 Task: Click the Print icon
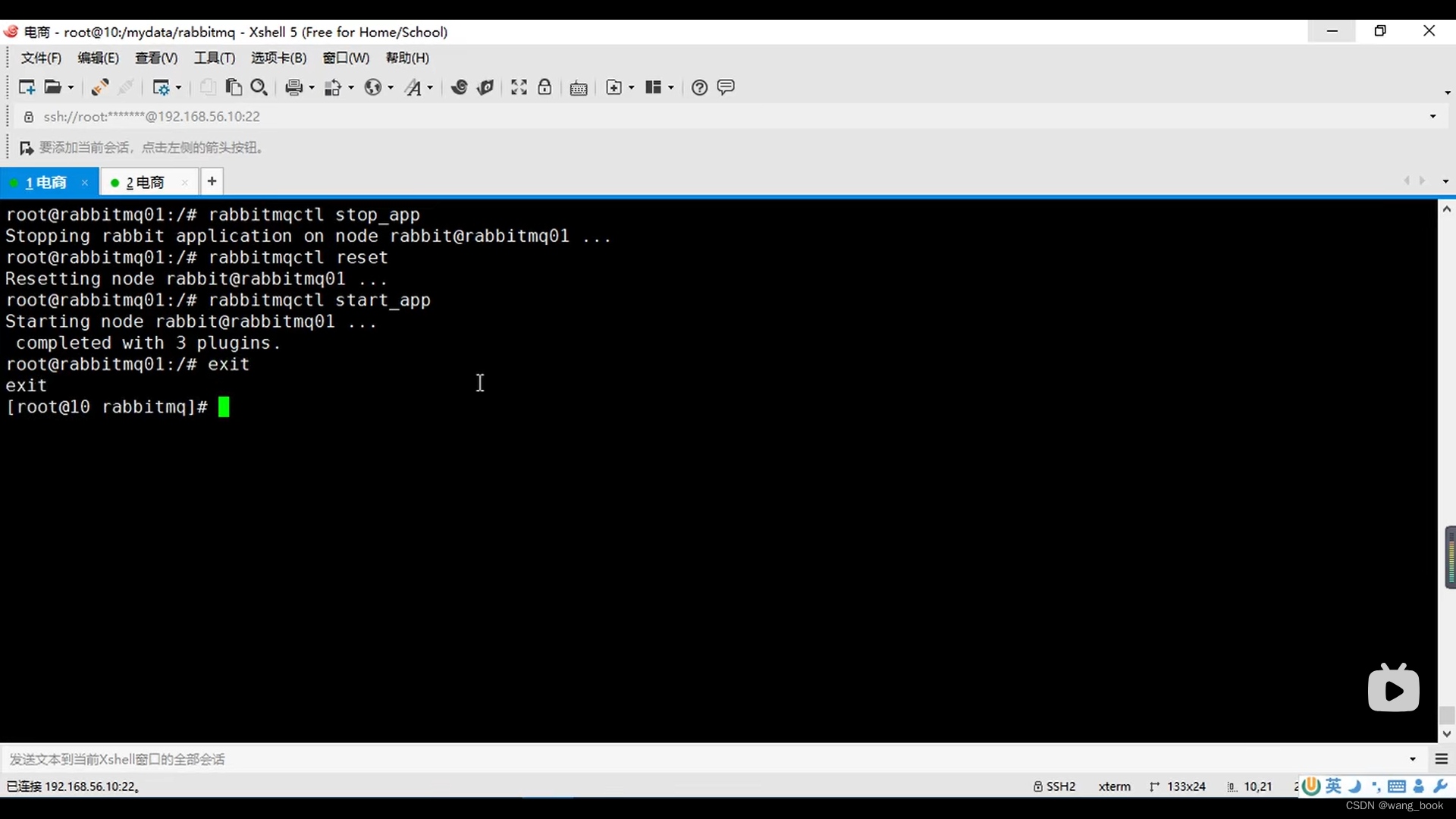(x=294, y=87)
